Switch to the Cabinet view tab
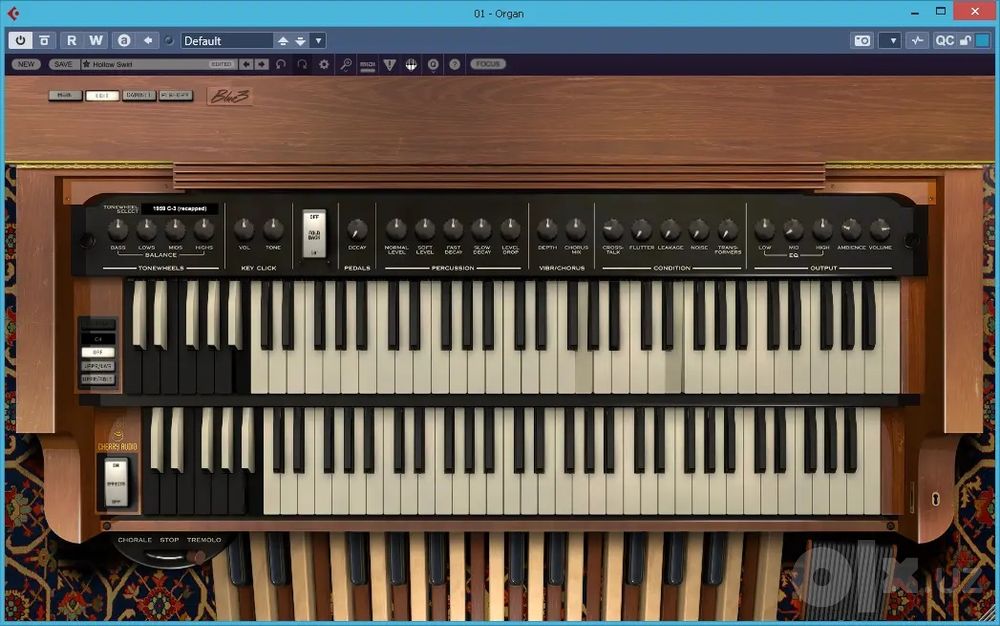Viewport: 1000px width, 626px height. coord(139,96)
